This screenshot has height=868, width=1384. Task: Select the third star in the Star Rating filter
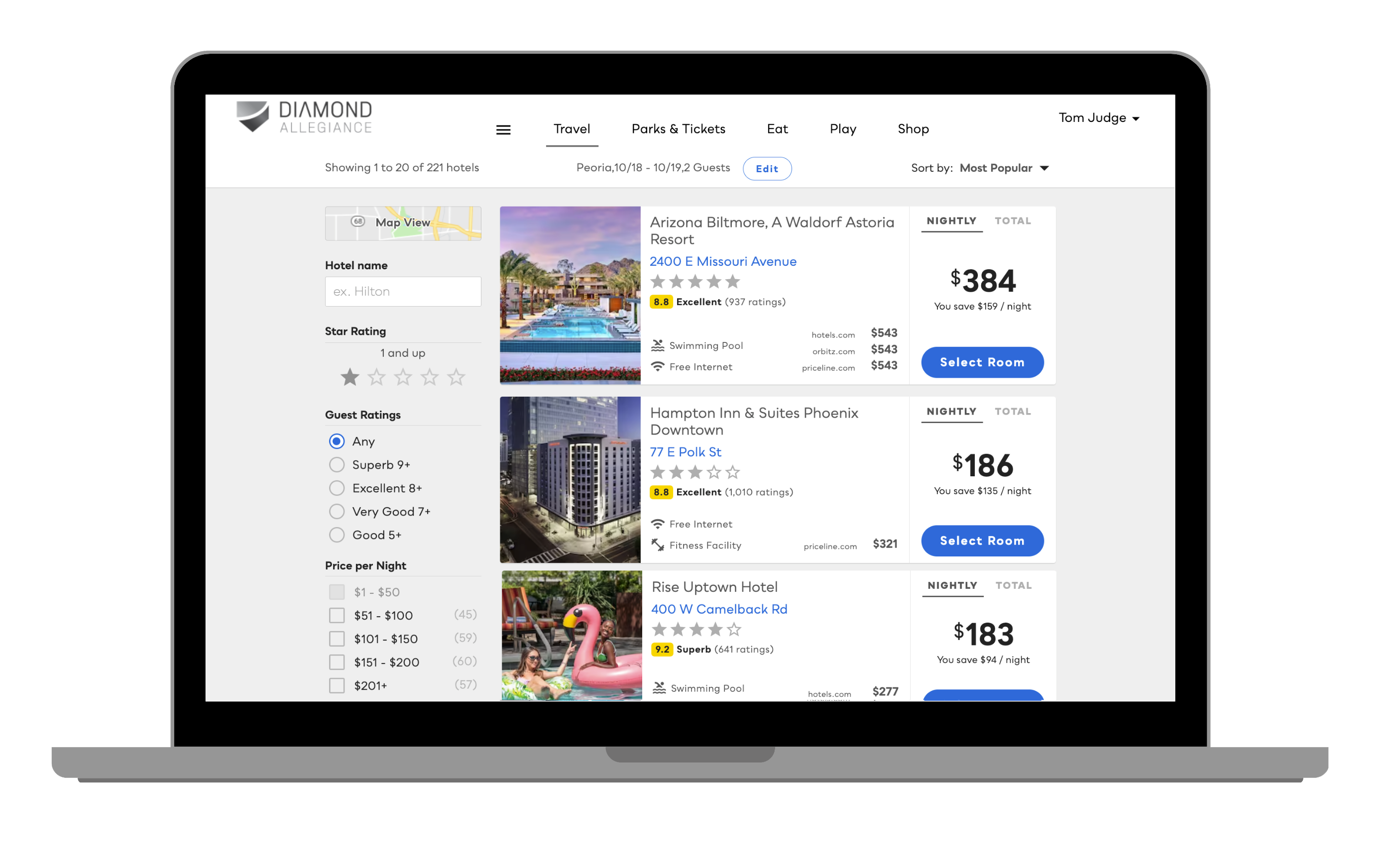pos(403,377)
